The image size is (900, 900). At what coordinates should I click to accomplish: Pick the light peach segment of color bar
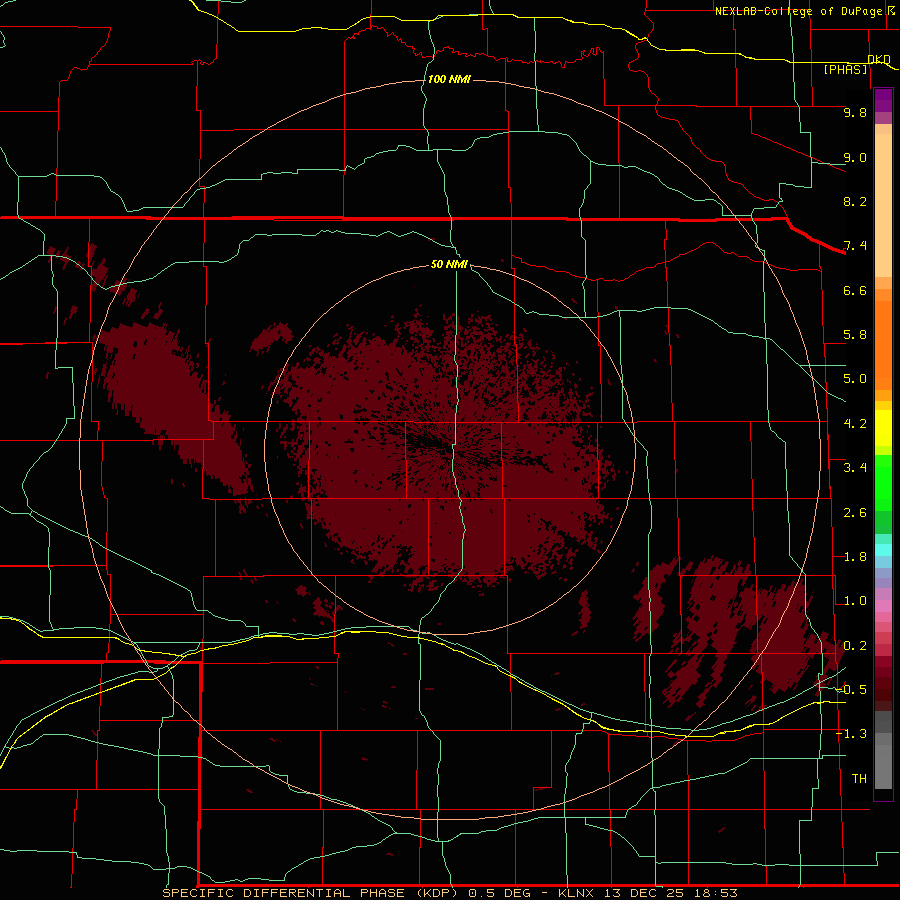tap(883, 205)
